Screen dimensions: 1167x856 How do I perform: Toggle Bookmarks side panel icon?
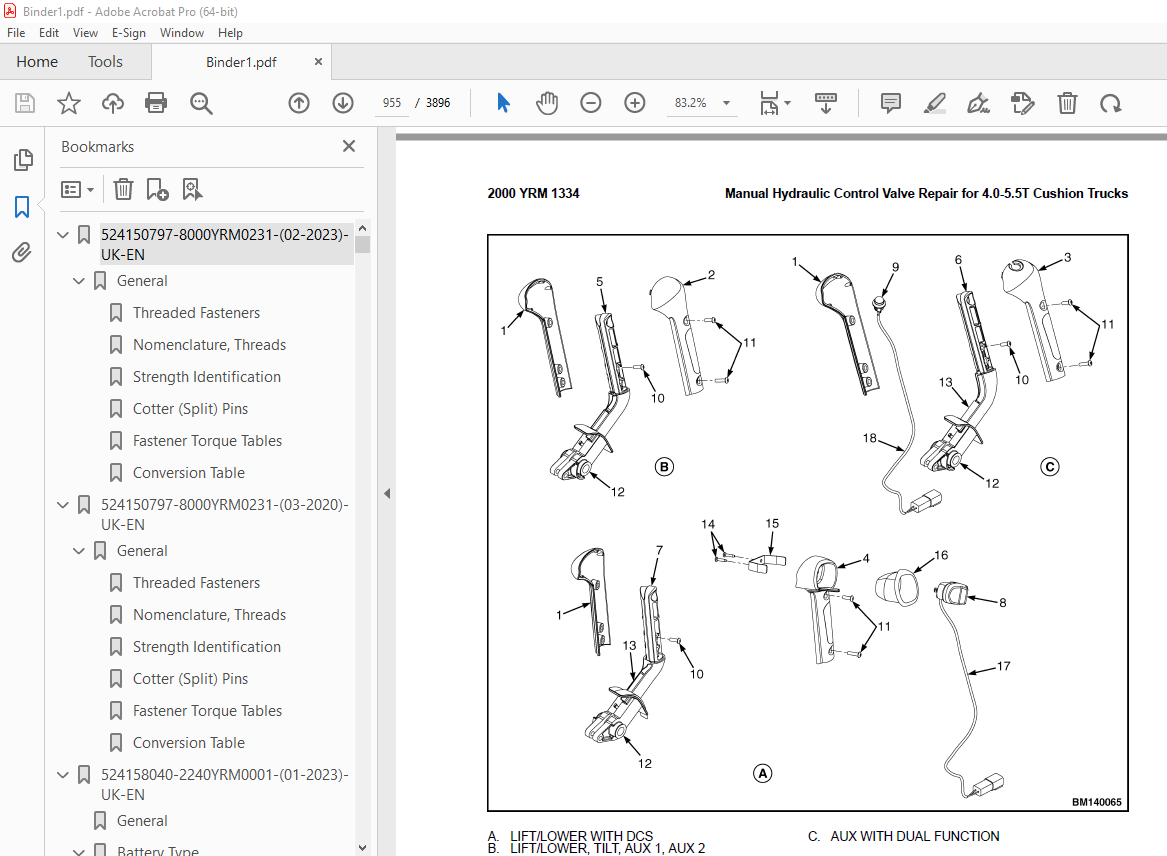click(x=22, y=206)
